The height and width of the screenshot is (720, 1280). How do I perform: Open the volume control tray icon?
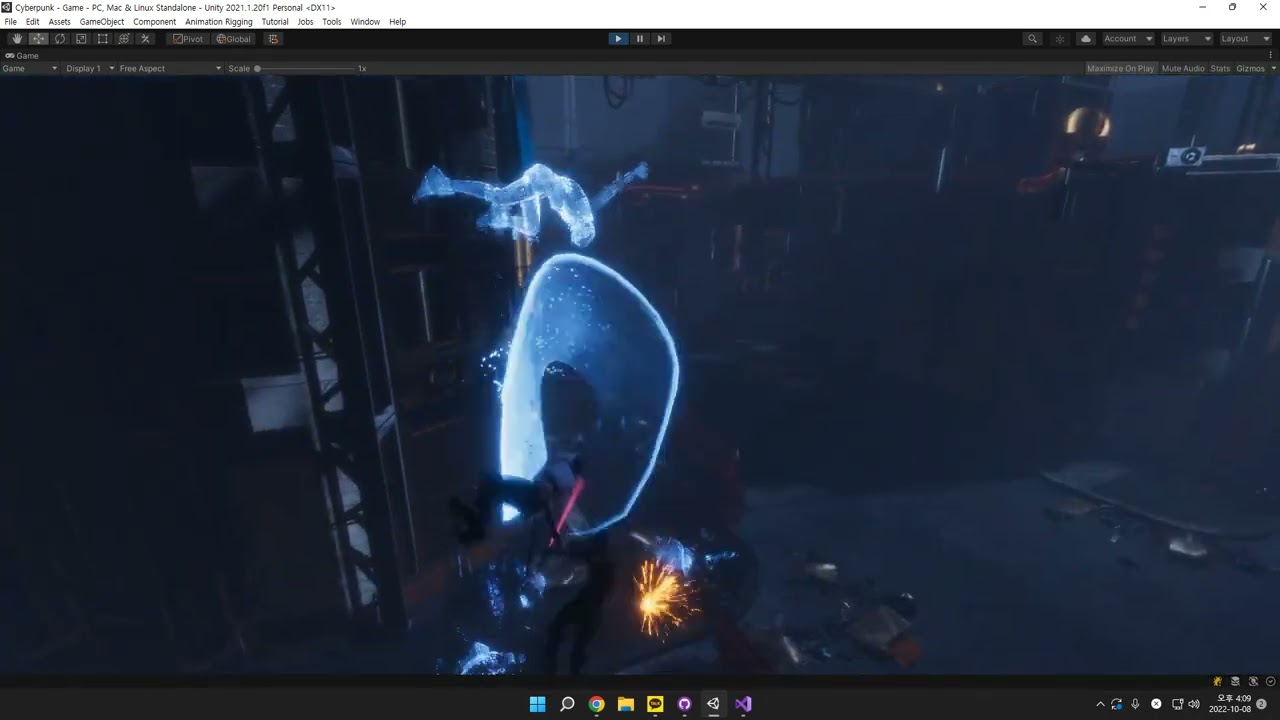1194,704
